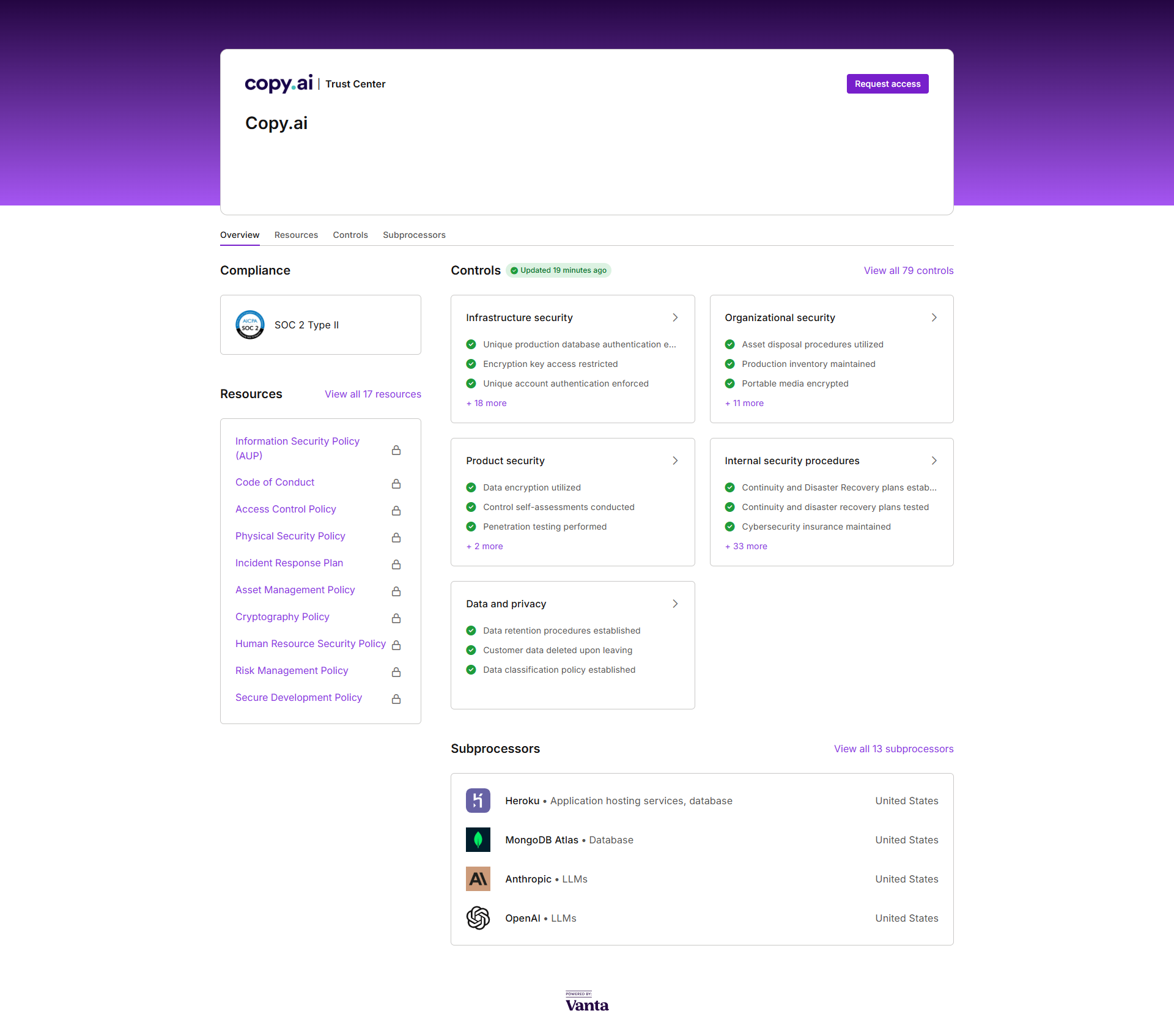Click green check next to Penetration testing performed
The height and width of the screenshot is (1036, 1174).
pos(471,527)
